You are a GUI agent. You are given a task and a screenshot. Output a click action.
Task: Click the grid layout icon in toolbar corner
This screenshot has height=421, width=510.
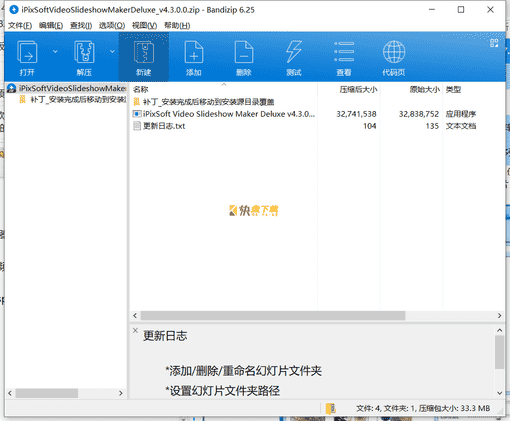tap(494, 43)
